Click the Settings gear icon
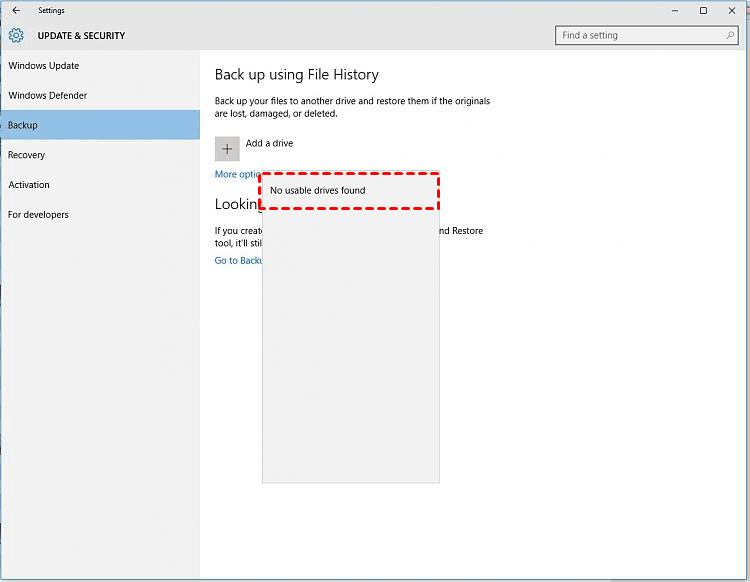This screenshot has height=582, width=750. tap(16, 36)
